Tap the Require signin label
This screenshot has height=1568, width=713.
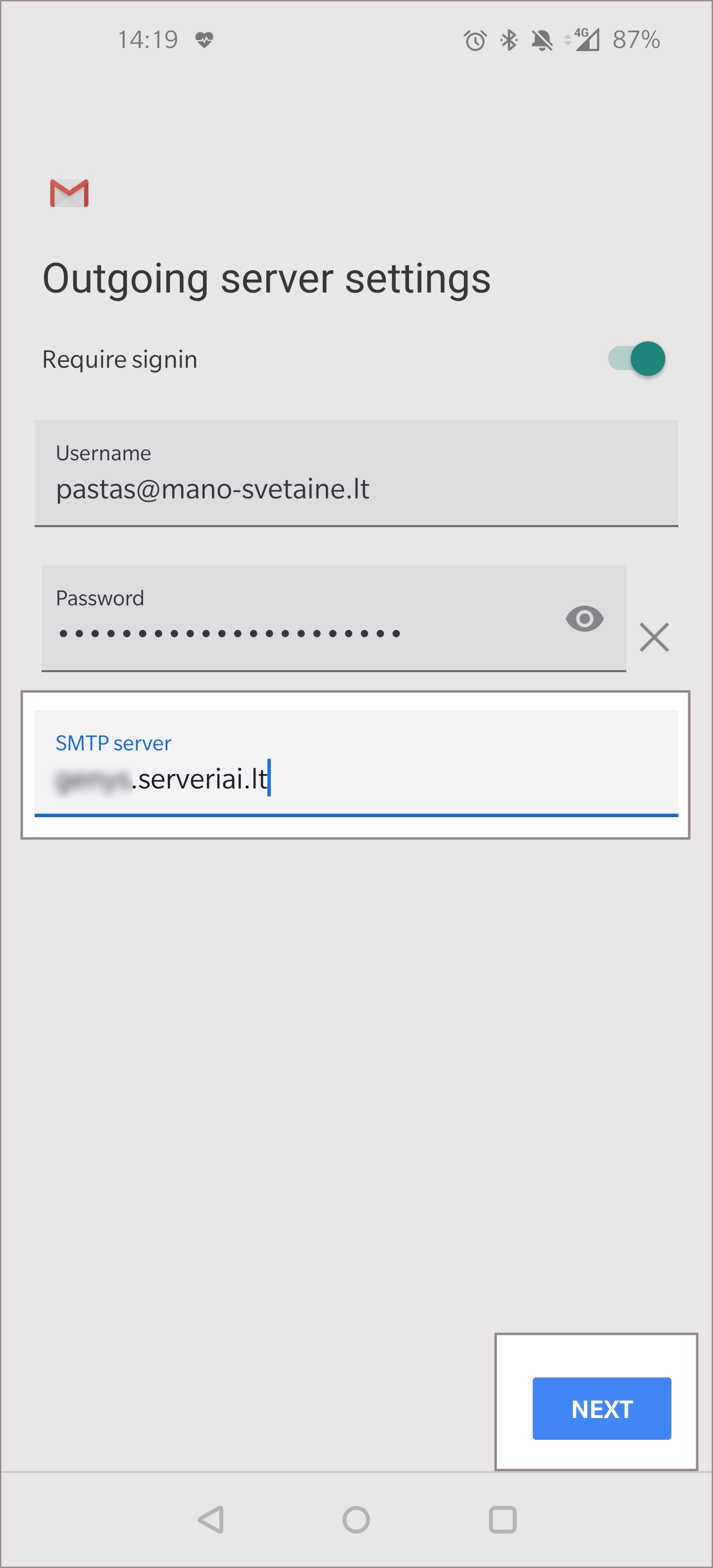click(x=120, y=360)
